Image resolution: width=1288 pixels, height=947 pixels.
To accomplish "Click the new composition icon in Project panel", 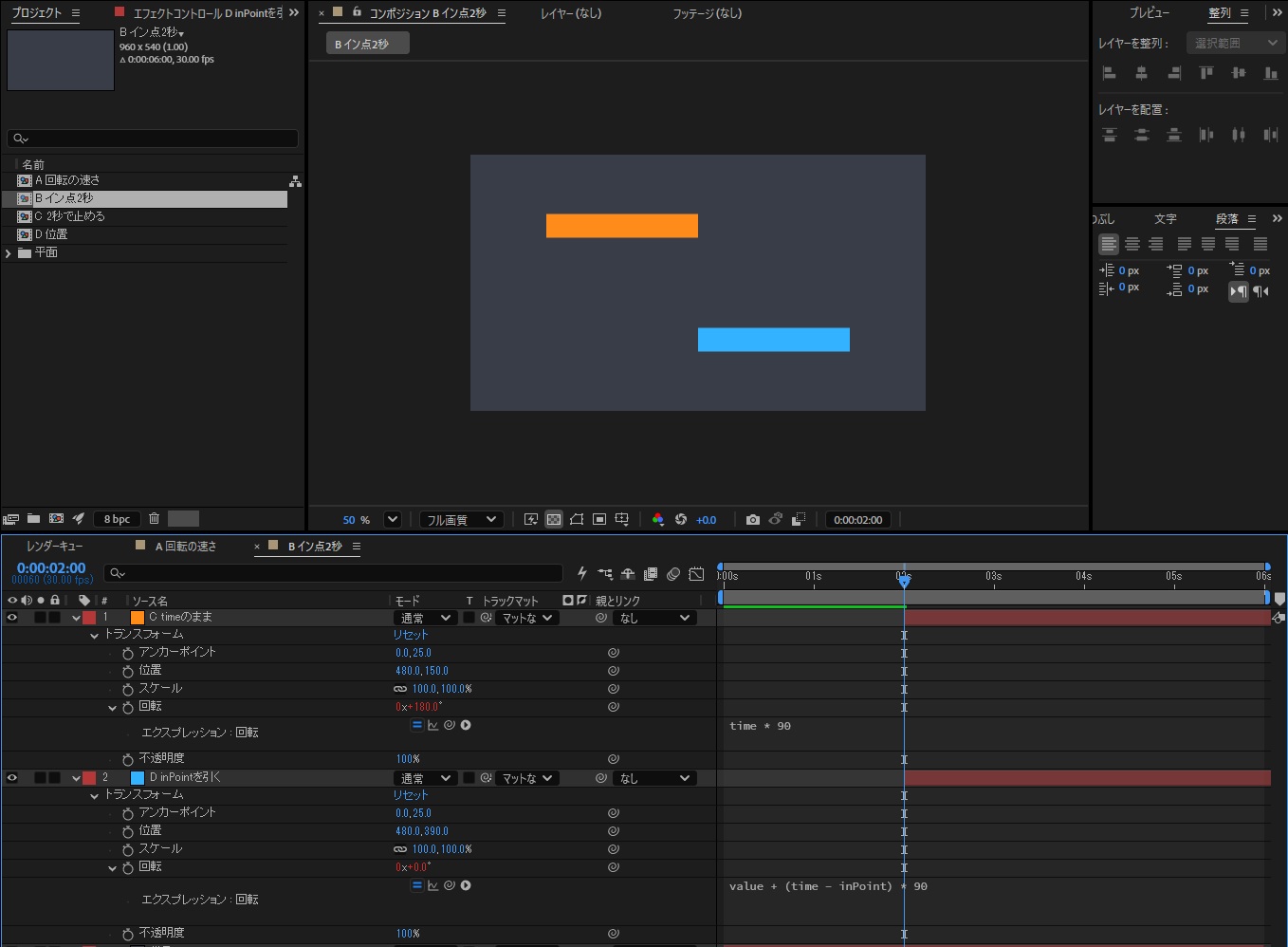I will click(56, 519).
